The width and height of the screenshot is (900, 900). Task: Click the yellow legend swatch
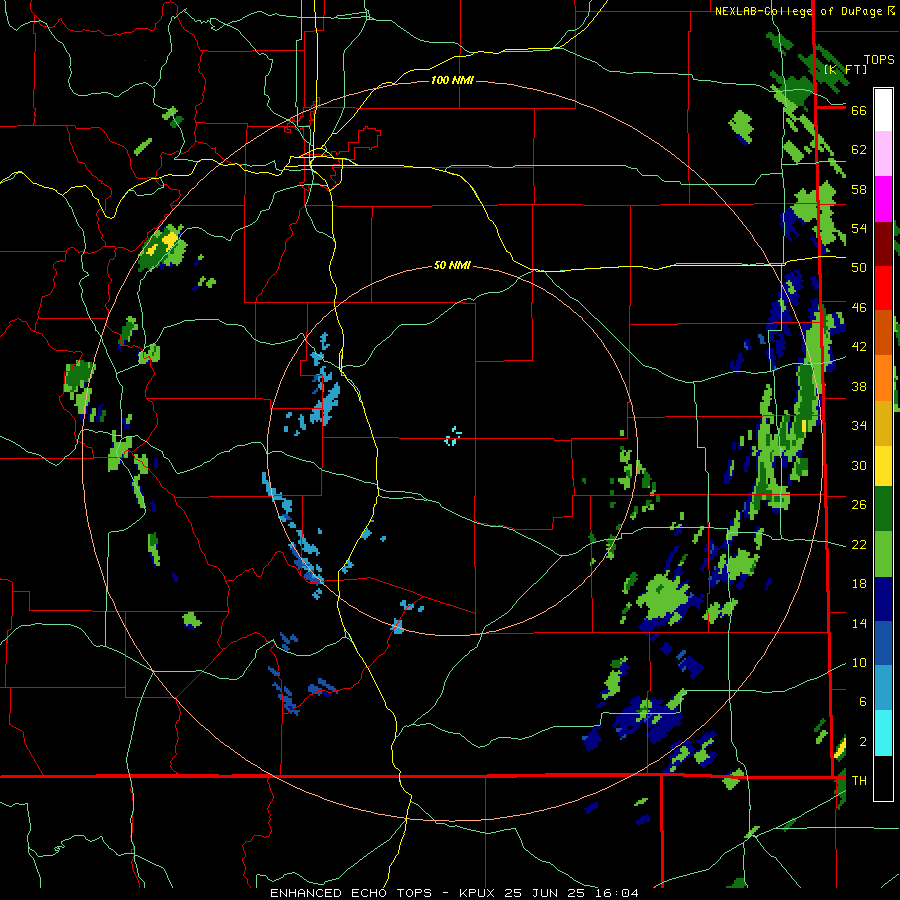(x=883, y=466)
